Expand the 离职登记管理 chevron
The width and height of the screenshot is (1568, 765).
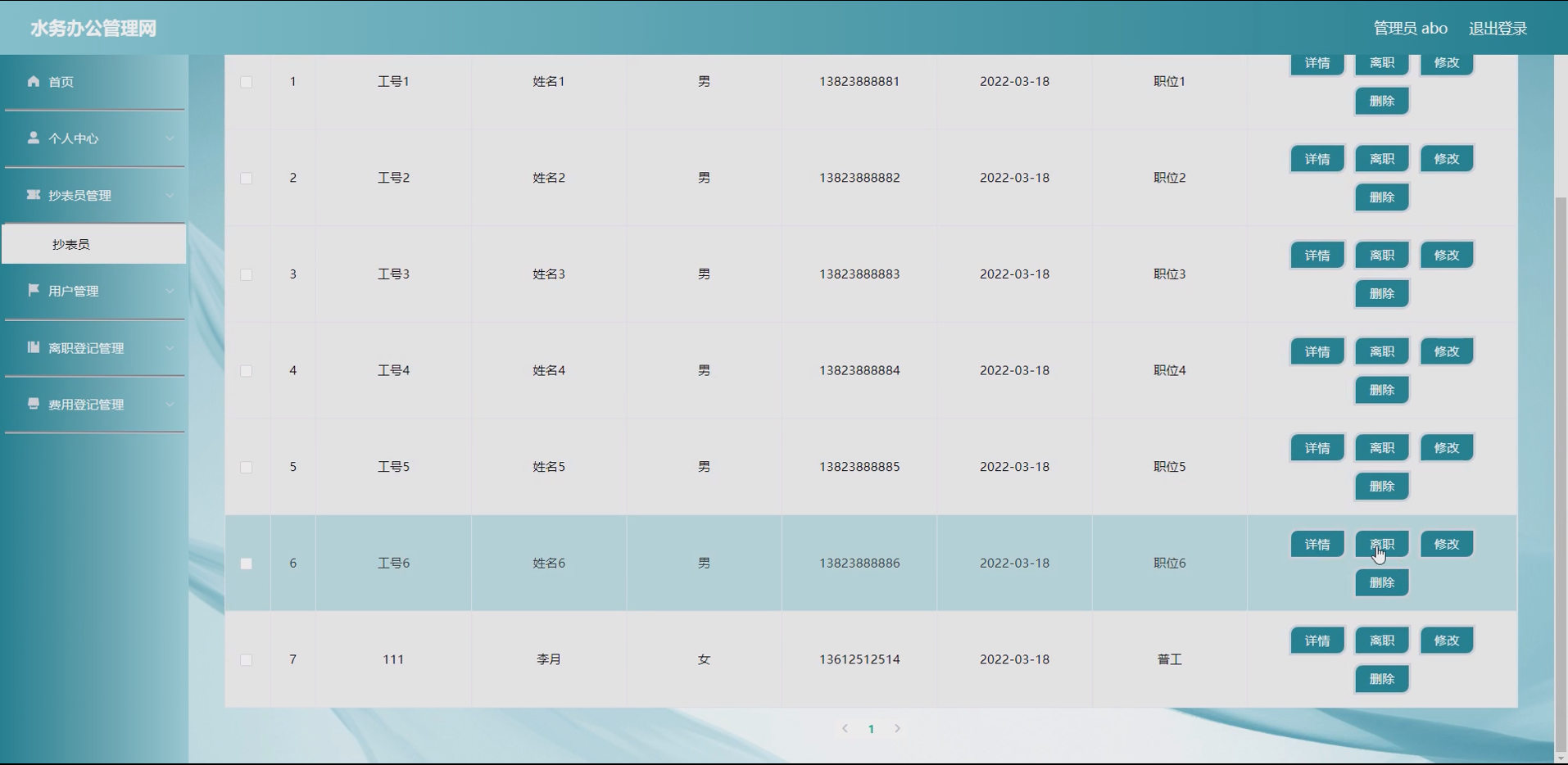click(x=170, y=348)
